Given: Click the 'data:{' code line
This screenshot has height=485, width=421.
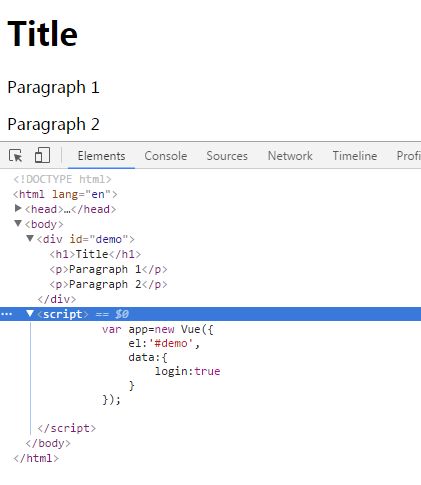Looking at the screenshot, I should (148, 357).
